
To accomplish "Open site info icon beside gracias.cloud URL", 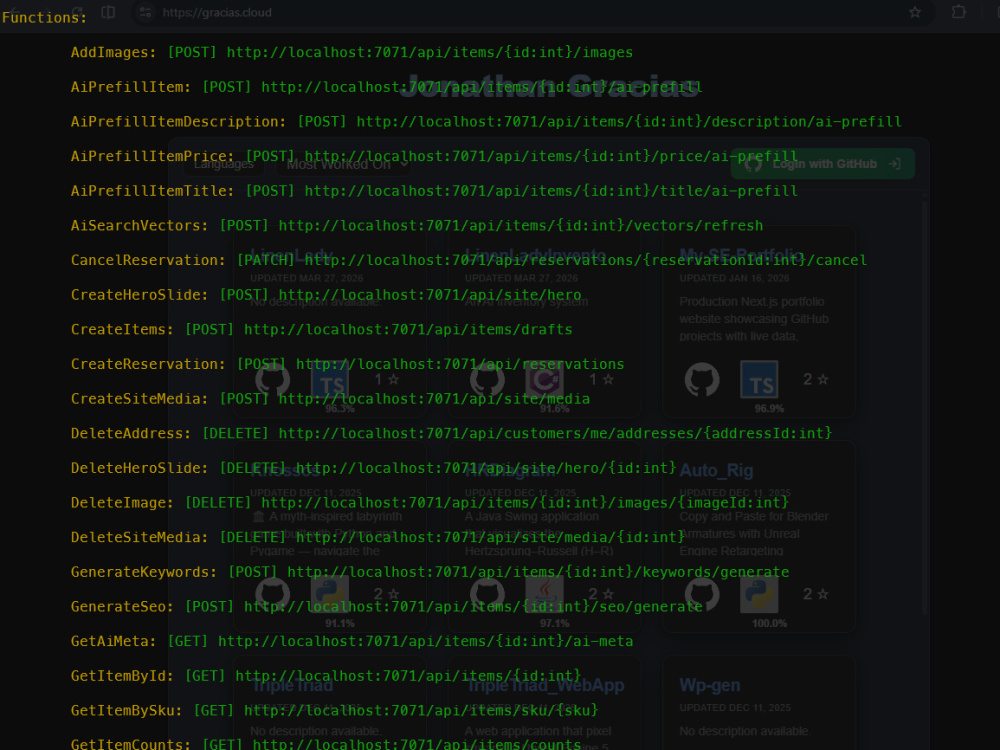I will pos(145,12).
